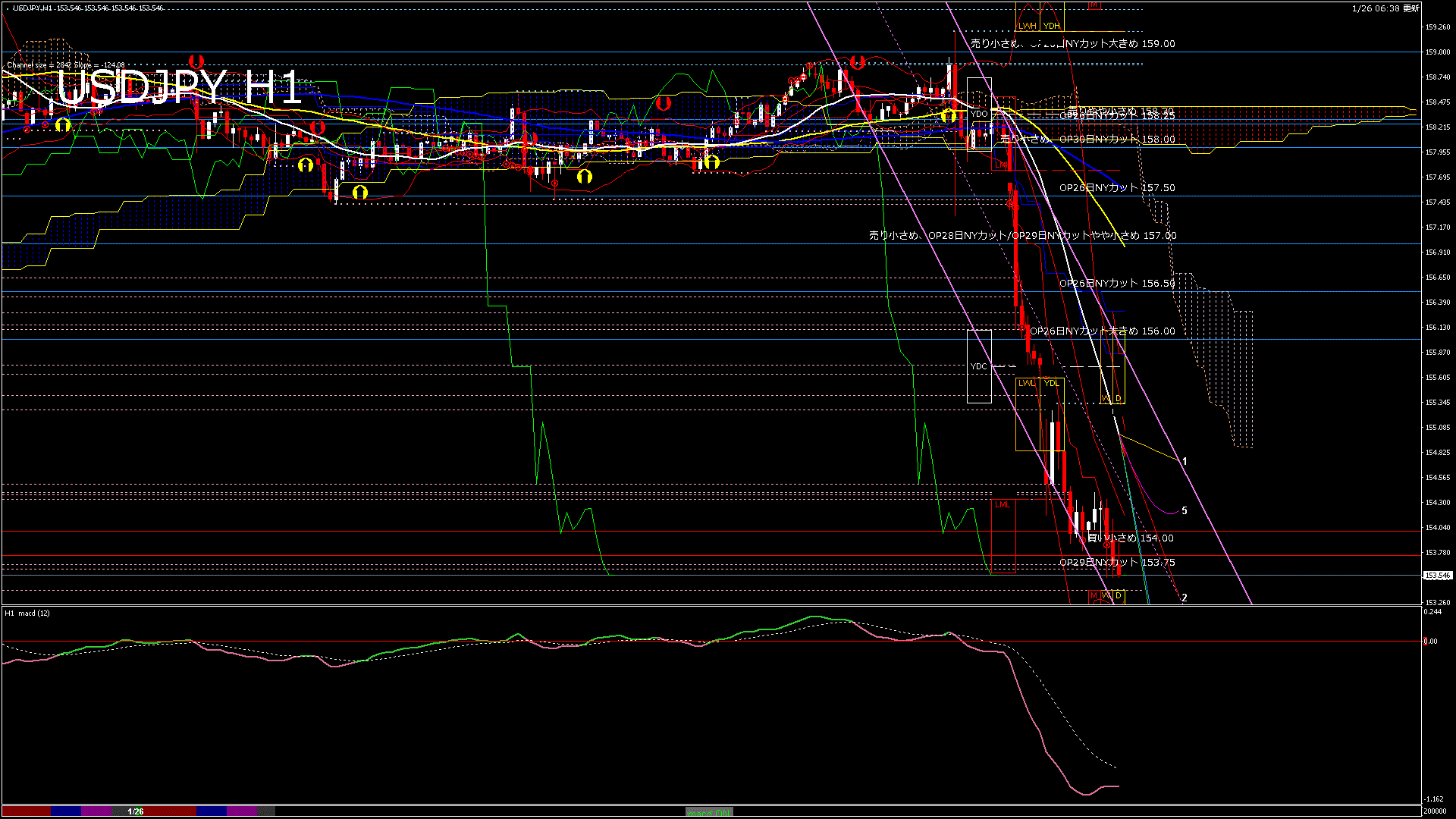1456x819 pixels.
Task: Click the USDJPY H1 chart title
Action: [180, 87]
